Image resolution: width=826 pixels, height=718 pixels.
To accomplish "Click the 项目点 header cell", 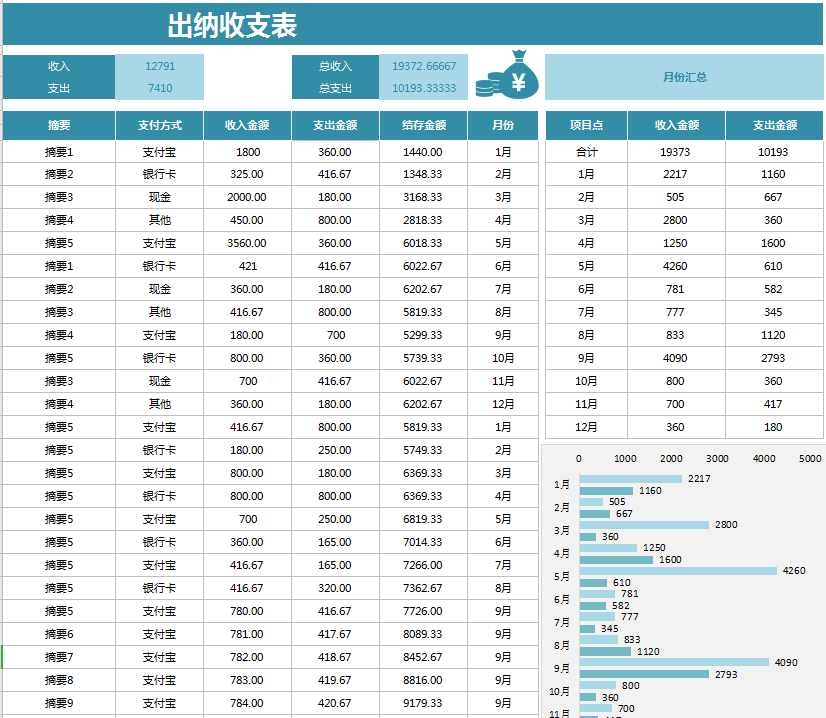I will 584,125.
